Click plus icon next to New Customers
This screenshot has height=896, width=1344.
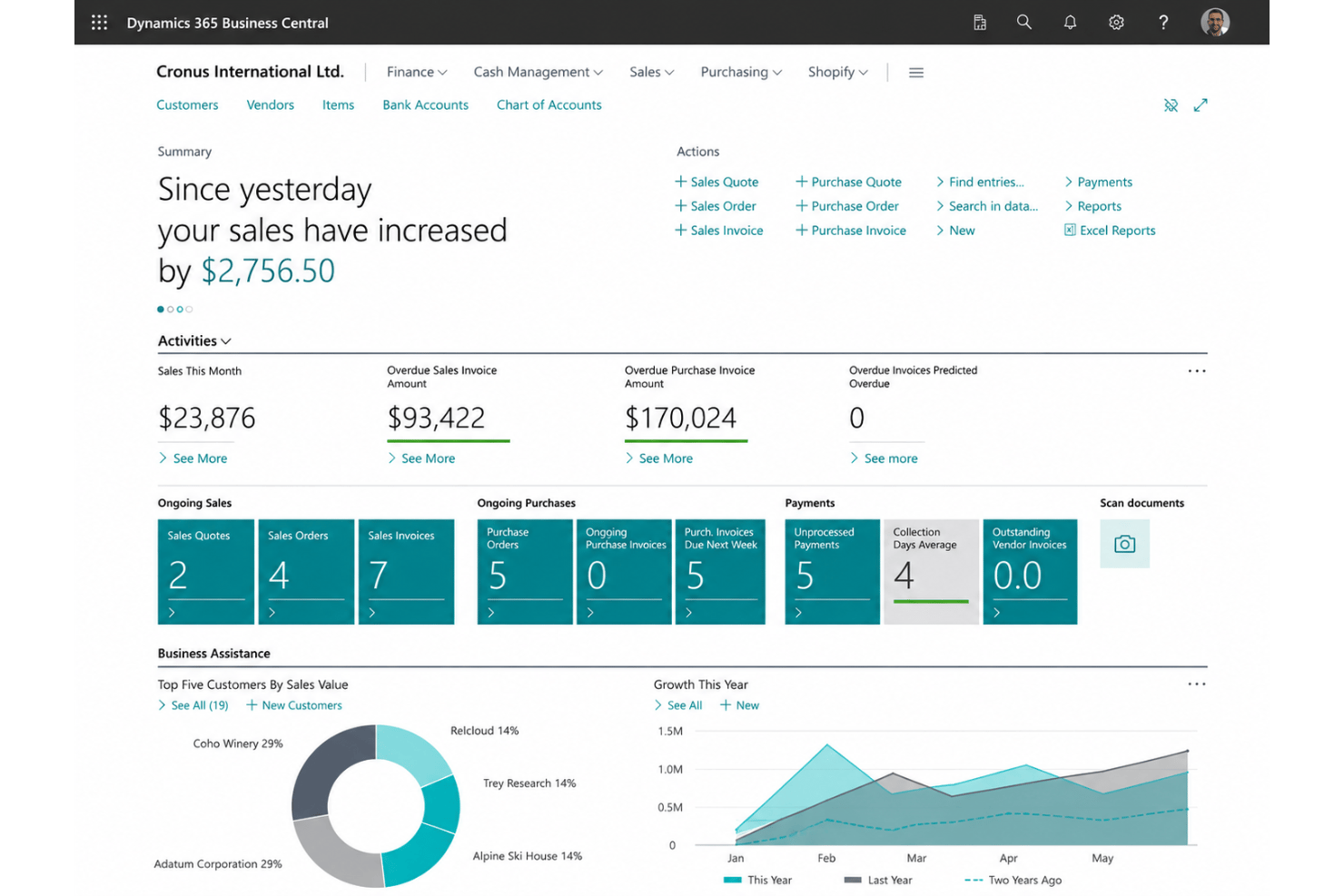252,705
